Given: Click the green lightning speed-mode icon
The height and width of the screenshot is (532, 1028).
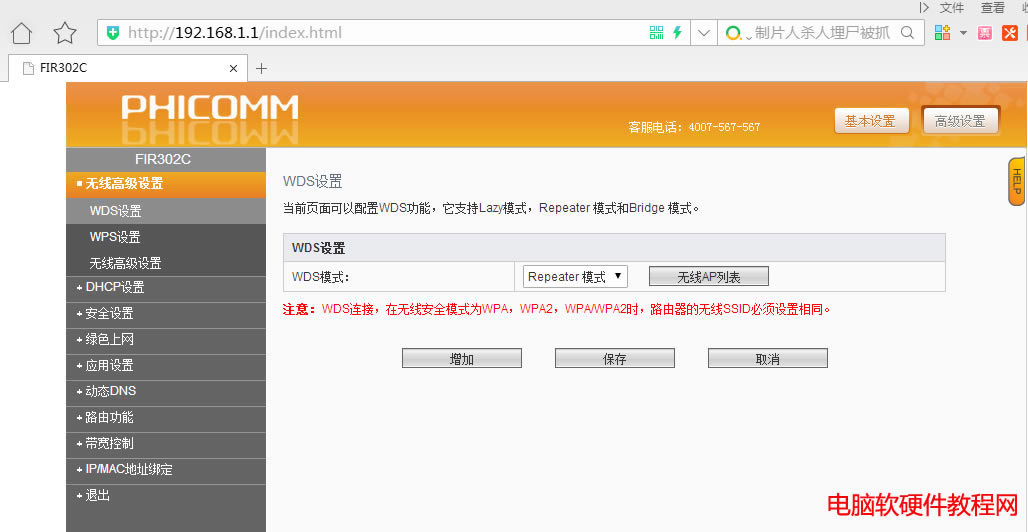Looking at the screenshot, I should pos(677,33).
